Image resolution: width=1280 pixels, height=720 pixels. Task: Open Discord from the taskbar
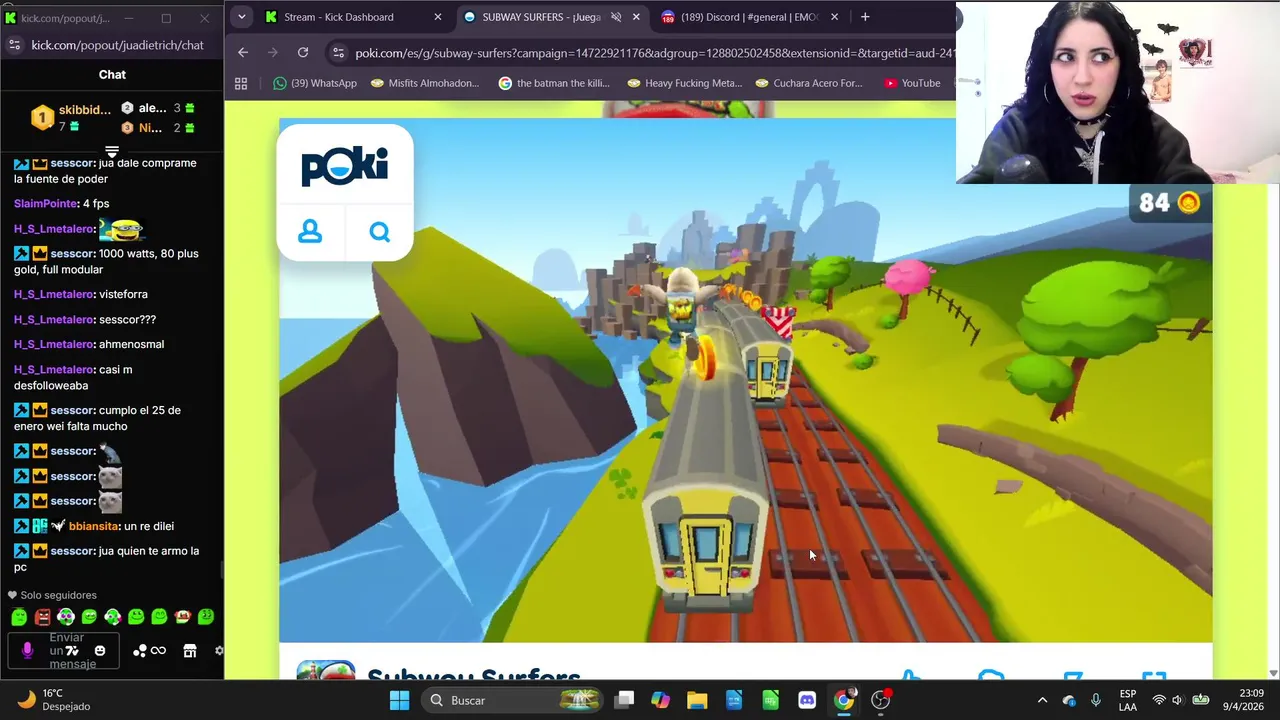807,700
